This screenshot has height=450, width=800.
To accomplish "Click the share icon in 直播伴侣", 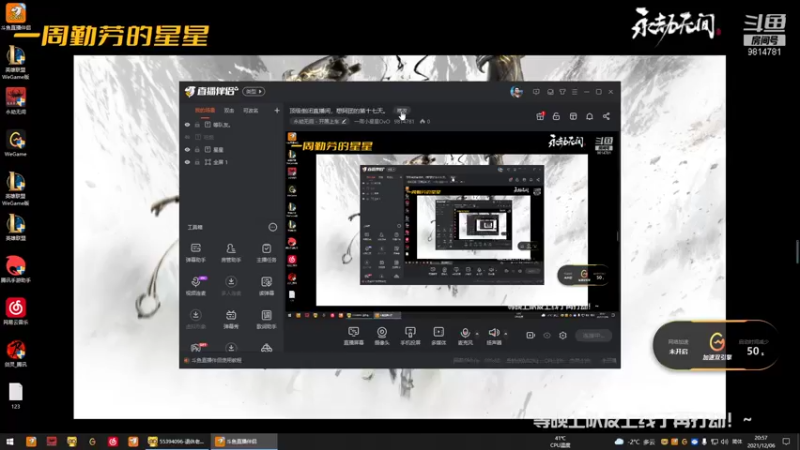I will coord(606,116).
